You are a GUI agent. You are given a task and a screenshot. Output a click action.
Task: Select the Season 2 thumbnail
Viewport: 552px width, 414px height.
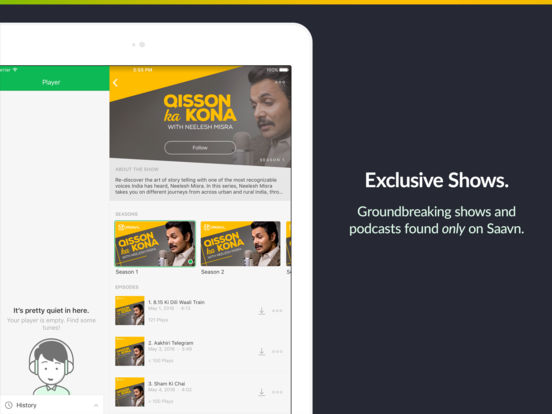240,244
